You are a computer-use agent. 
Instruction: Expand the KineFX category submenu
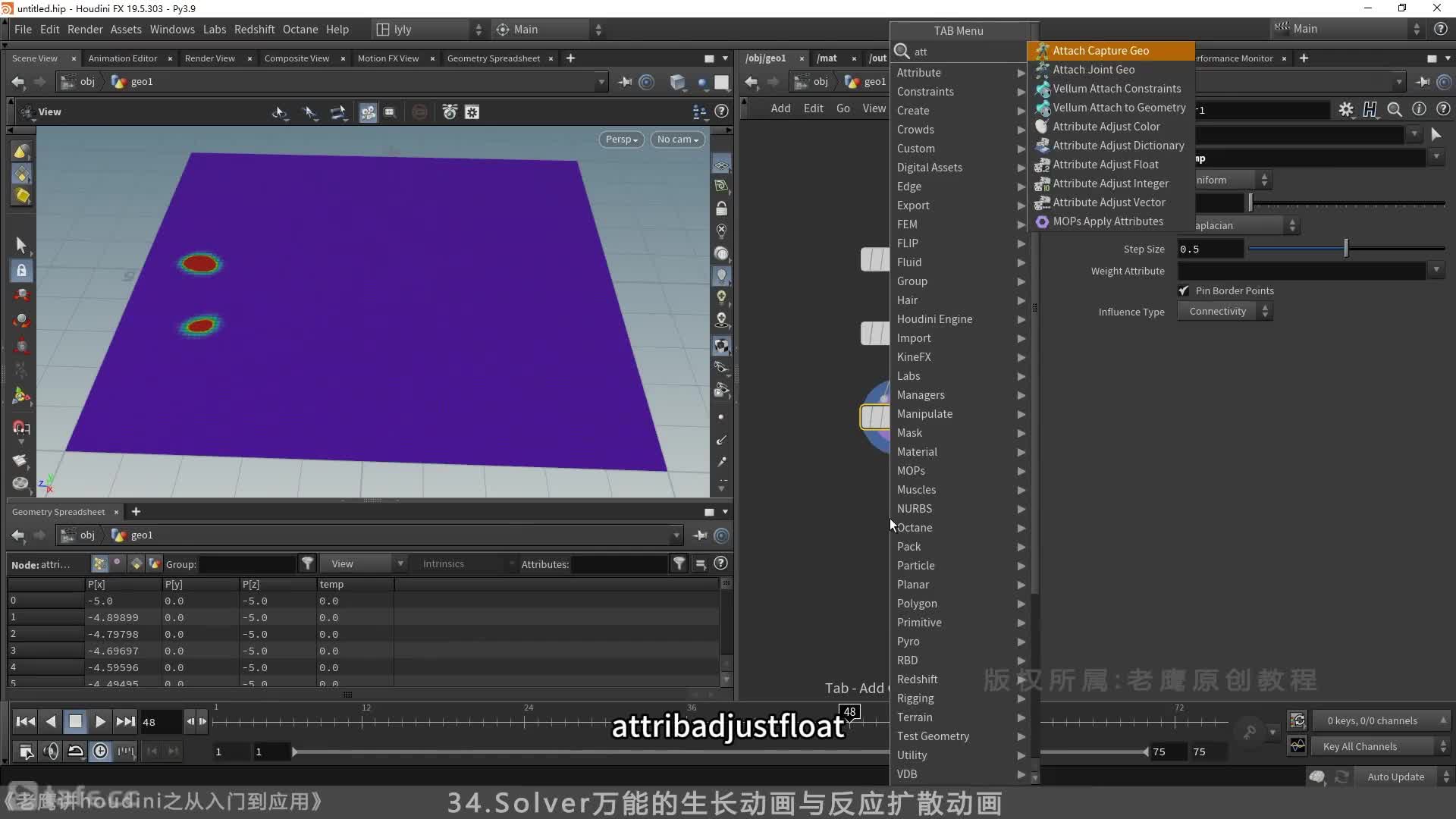(x=960, y=357)
